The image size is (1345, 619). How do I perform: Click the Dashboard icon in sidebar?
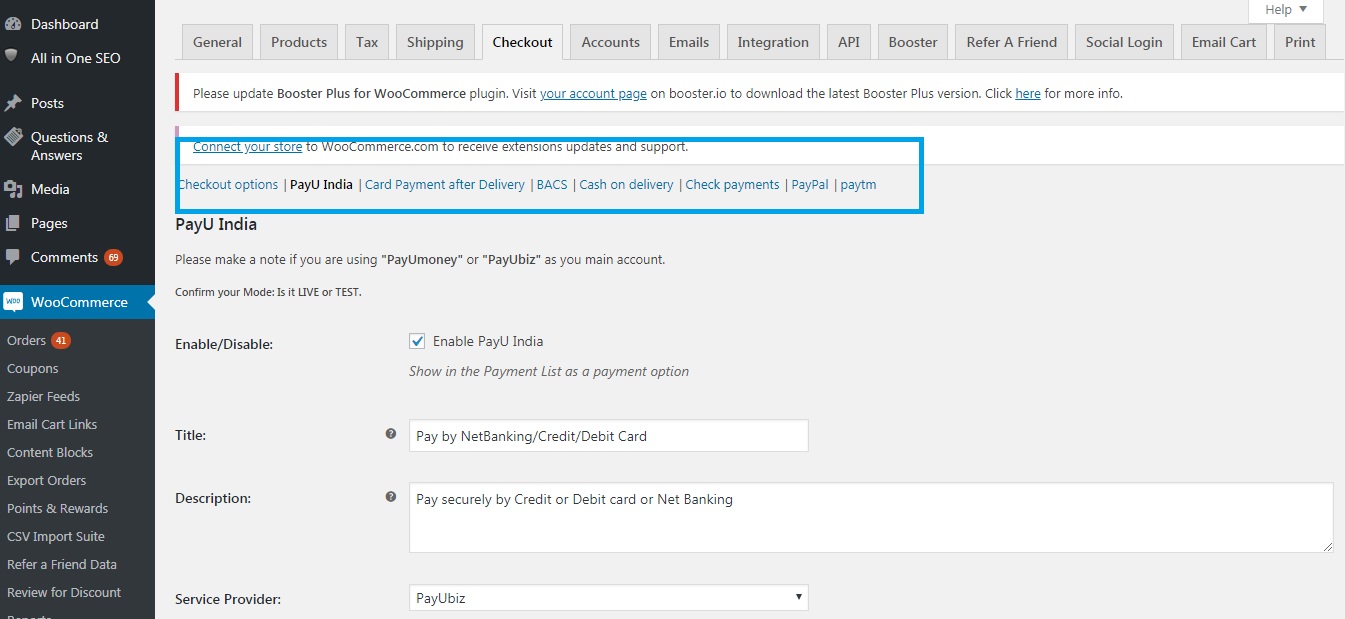click(13, 23)
